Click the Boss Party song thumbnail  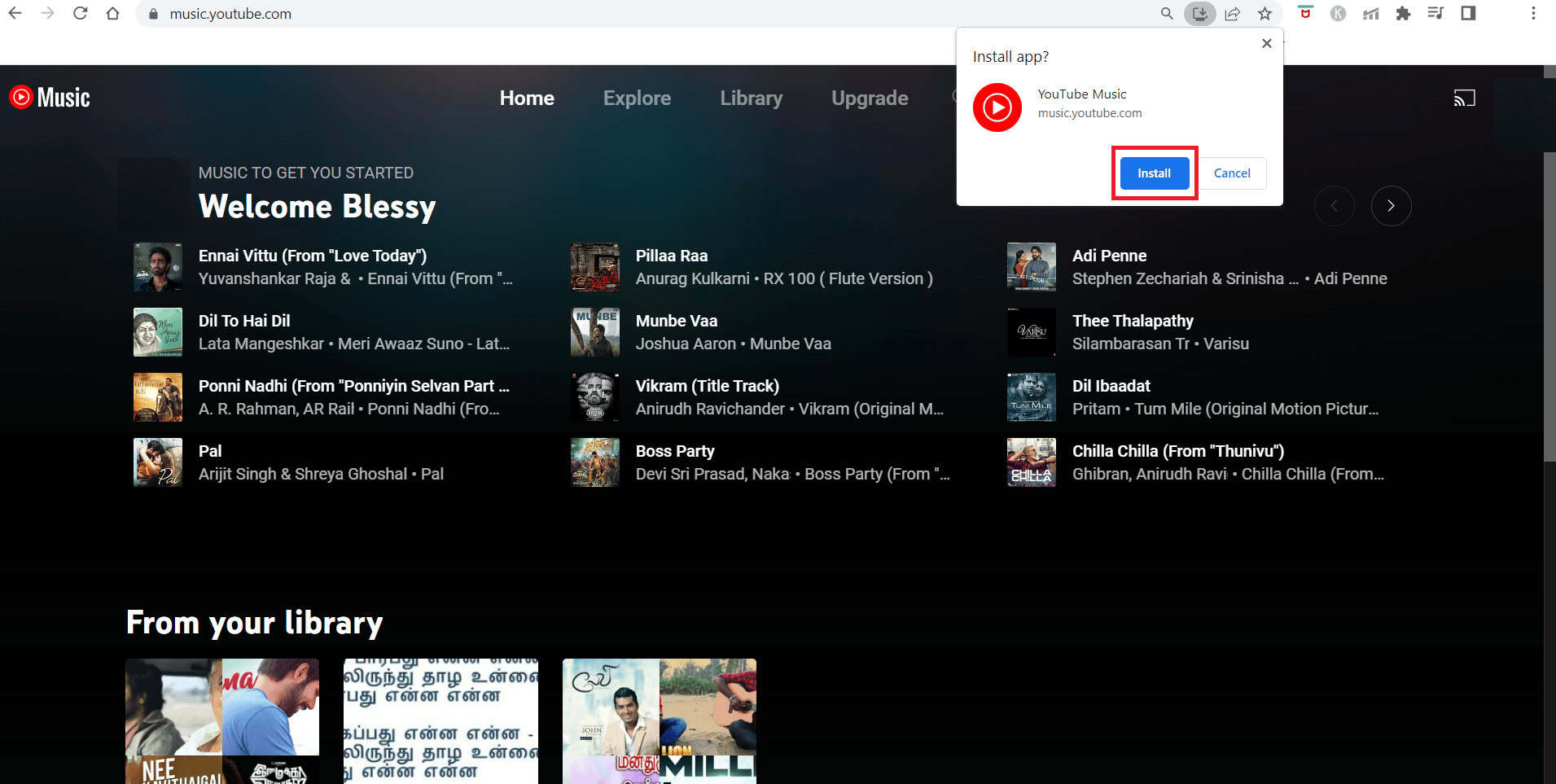pos(595,462)
